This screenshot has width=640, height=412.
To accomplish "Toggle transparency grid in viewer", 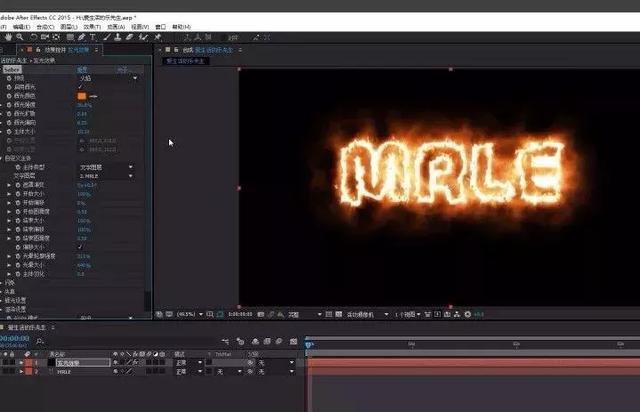I will tap(339, 314).
